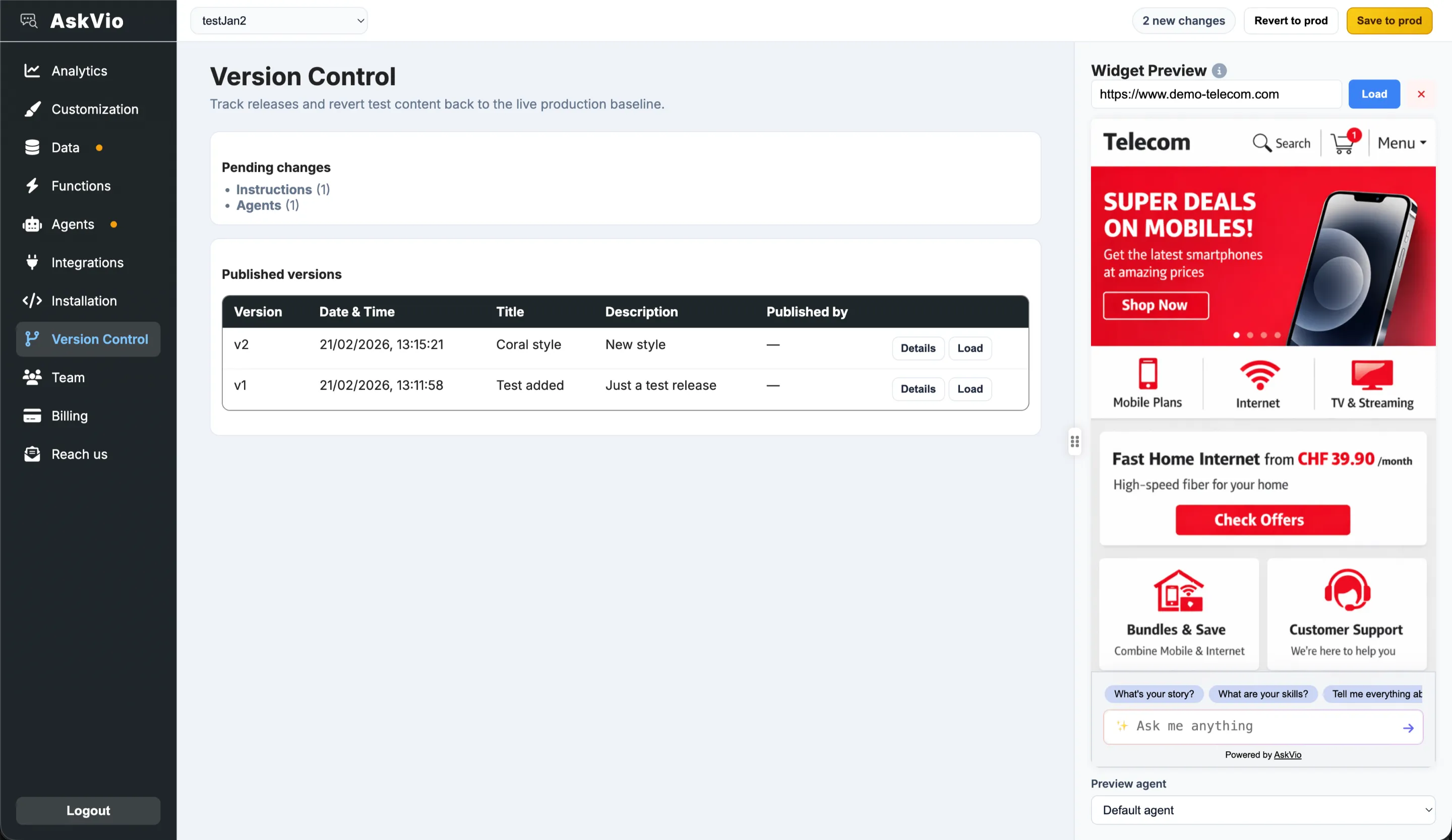Open the Preview agent Default agent dropdown

(1262, 809)
